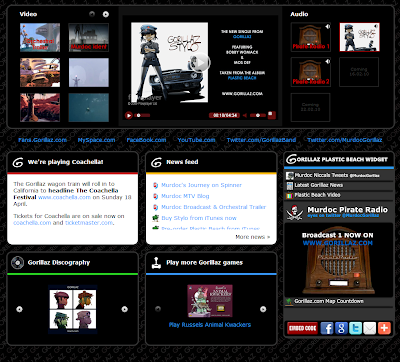Mute the player using the speaker icon

(x=245, y=115)
